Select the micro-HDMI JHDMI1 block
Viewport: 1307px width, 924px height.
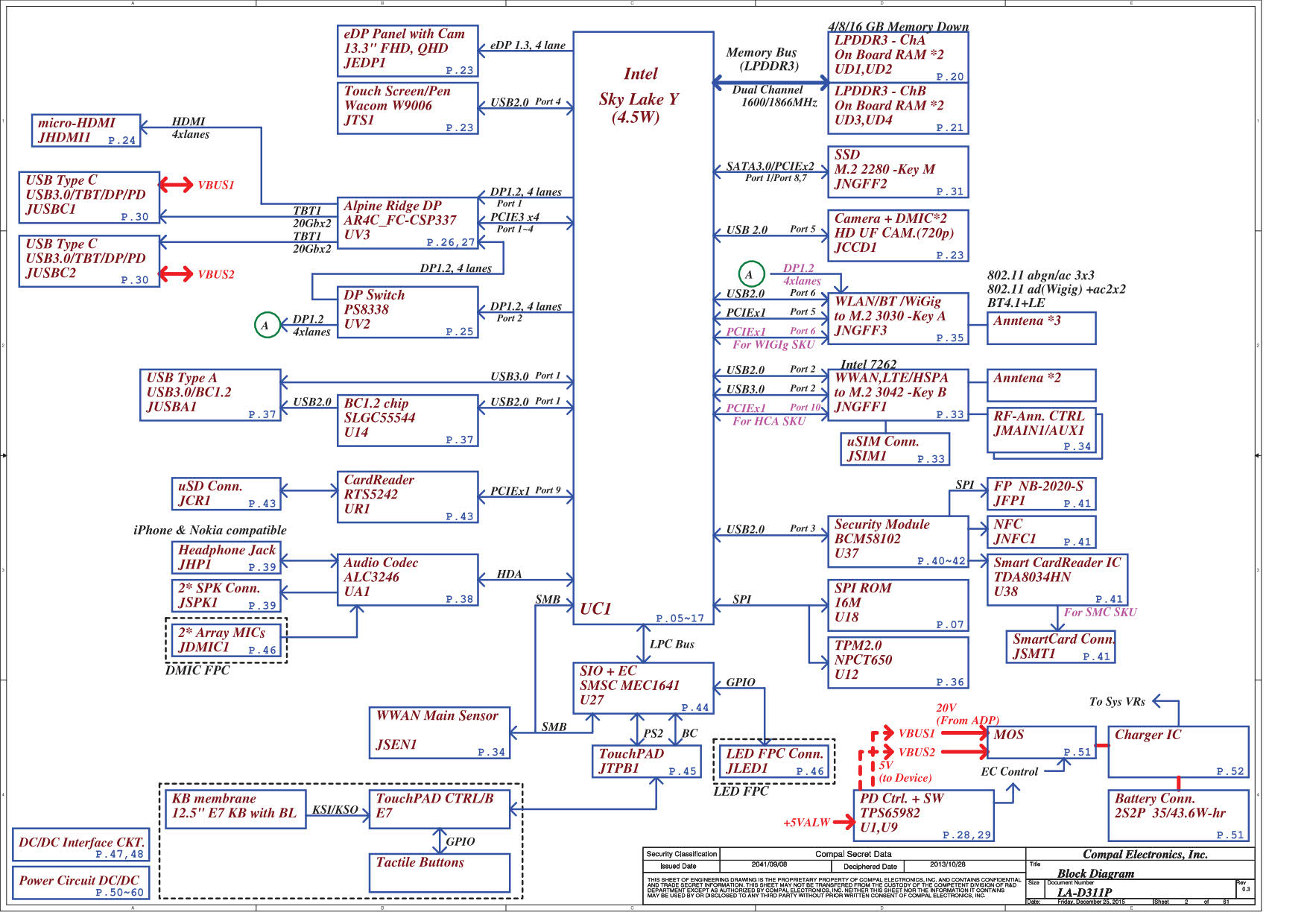(x=86, y=130)
